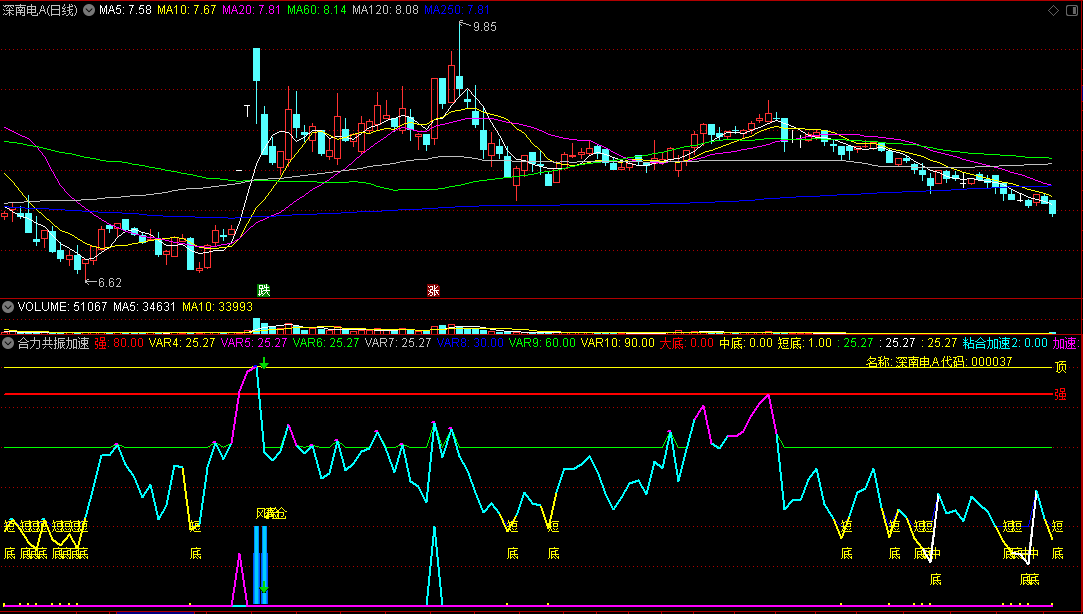
Task: Click the red 强: 80.00 value
Action: [x=119, y=343]
